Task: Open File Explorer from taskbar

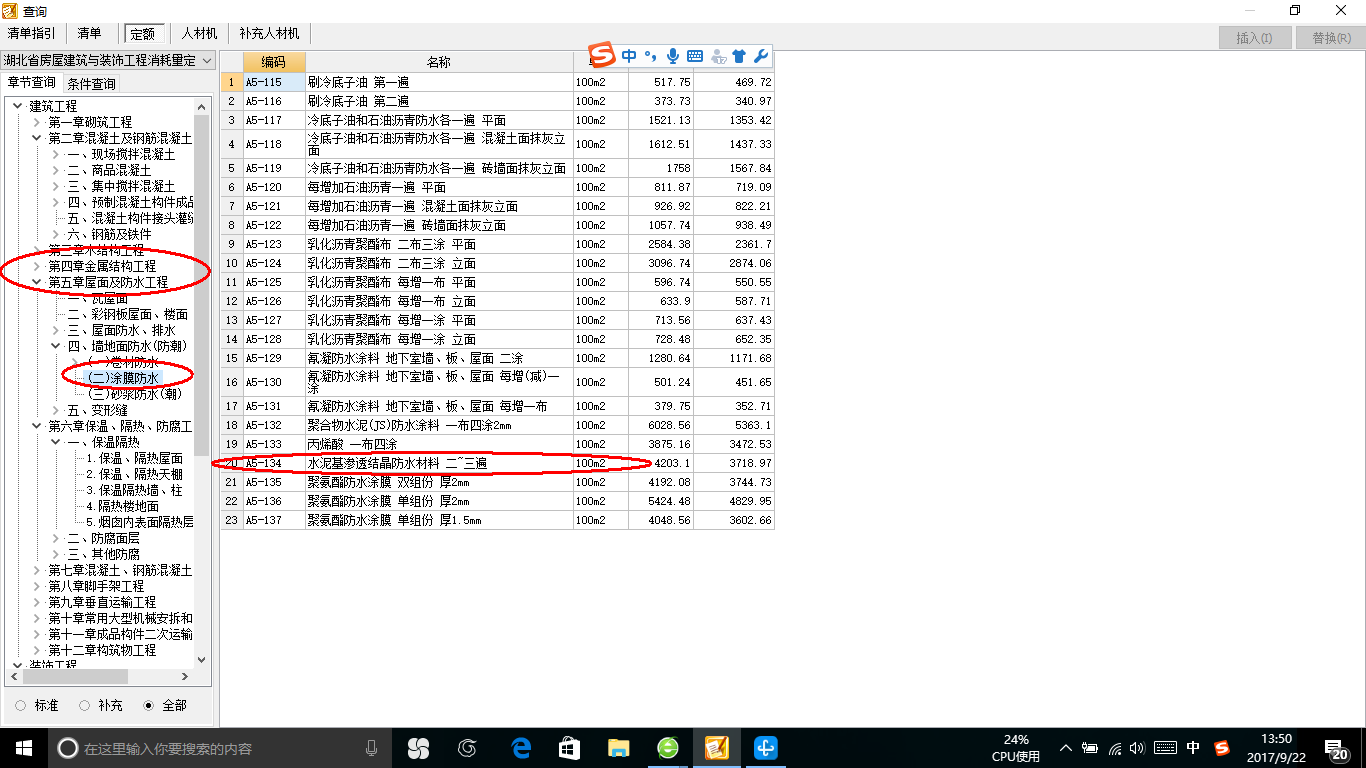Action: 618,748
